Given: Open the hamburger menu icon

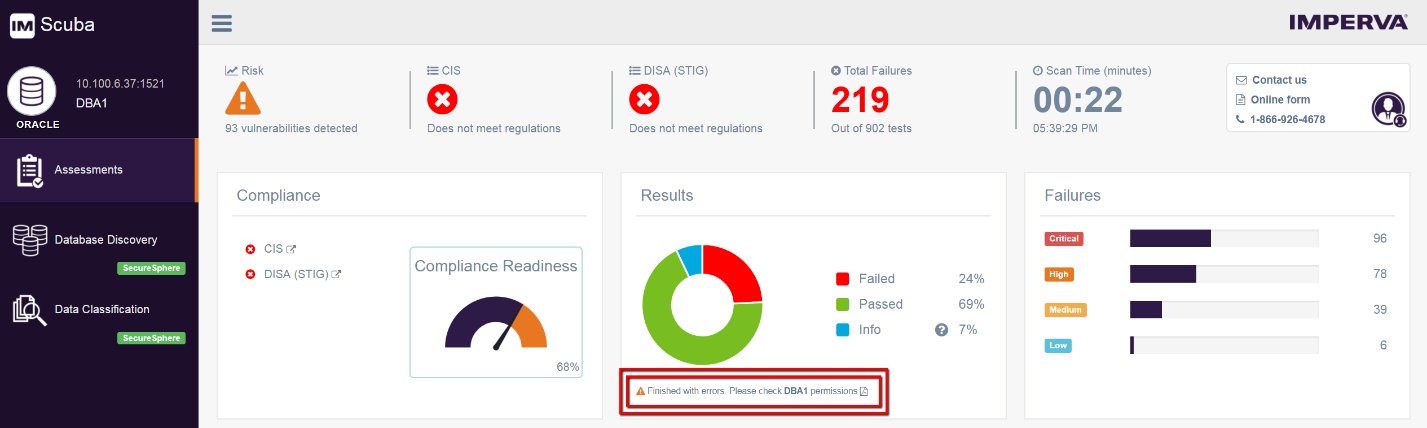Looking at the screenshot, I should click(222, 23).
